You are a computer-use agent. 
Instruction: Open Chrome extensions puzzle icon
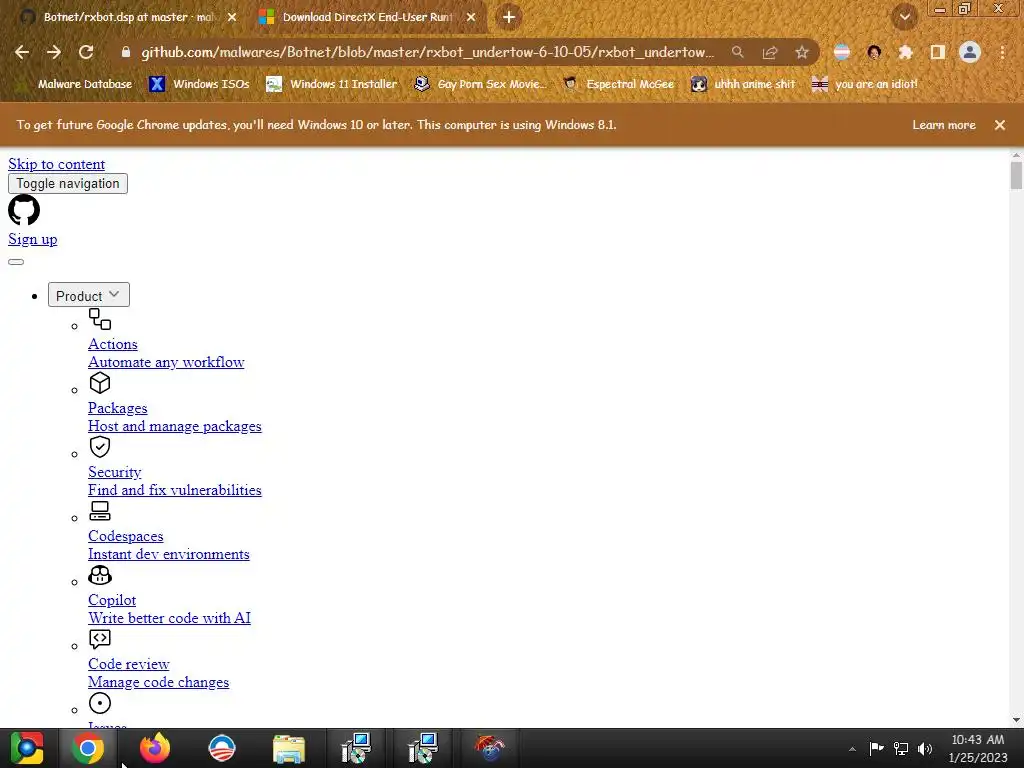click(x=905, y=52)
